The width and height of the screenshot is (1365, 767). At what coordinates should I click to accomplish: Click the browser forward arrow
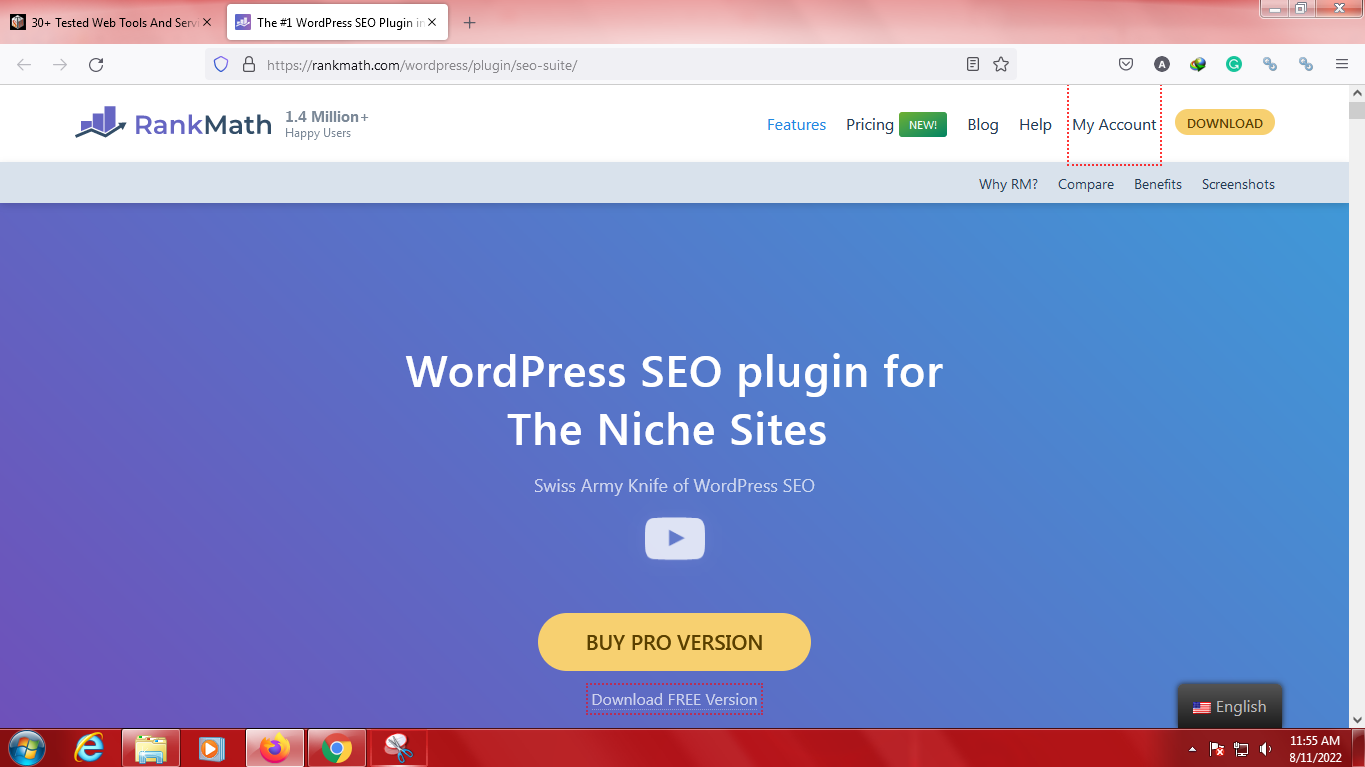click(x=60, y=64)
